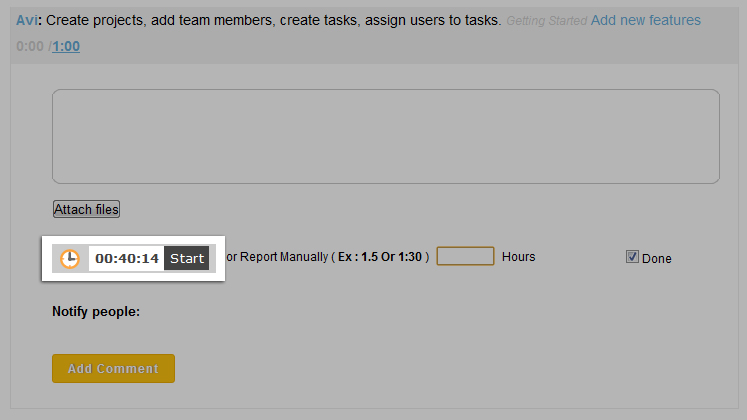The width and height of the screenshot is (747, 420).
Task: Click the Done label text
Action: (657, 258)
